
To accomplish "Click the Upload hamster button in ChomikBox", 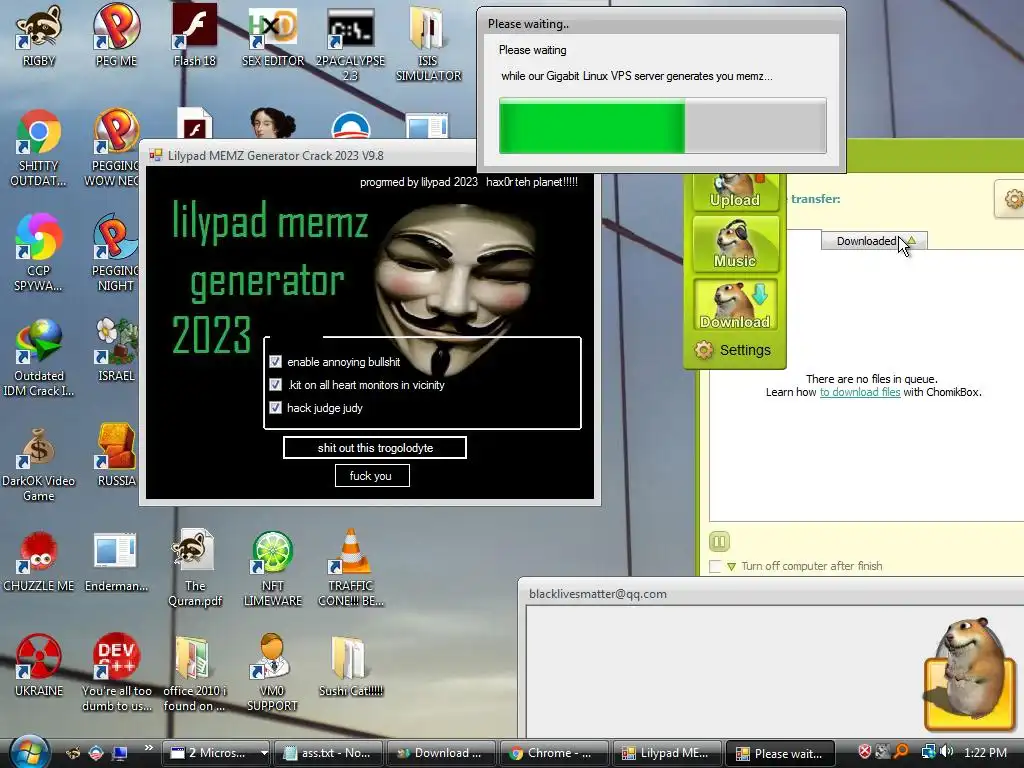I will [735, 192].
